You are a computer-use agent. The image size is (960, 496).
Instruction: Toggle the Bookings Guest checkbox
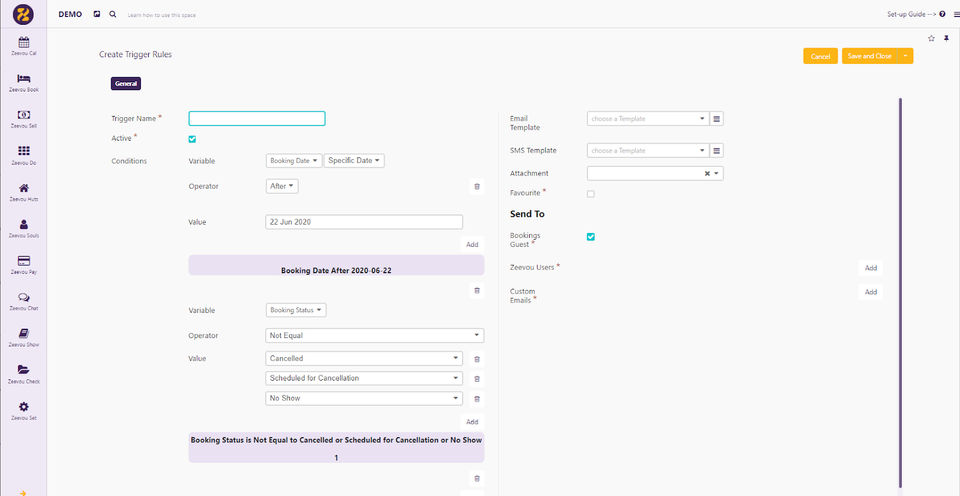click(x=591, y=237)
